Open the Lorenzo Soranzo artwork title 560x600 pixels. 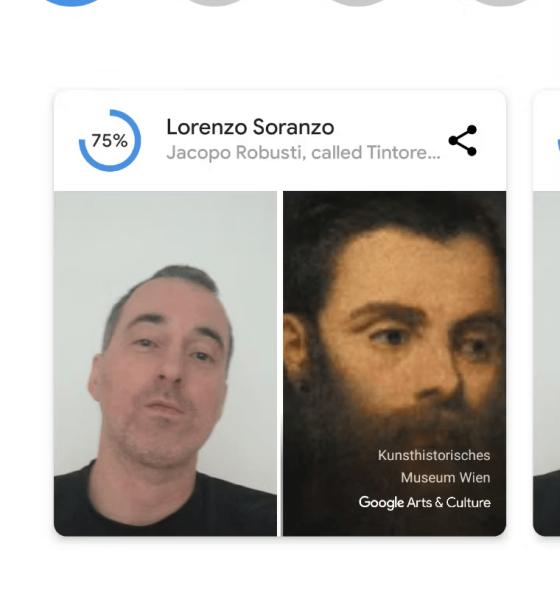(x=250, y=127)
